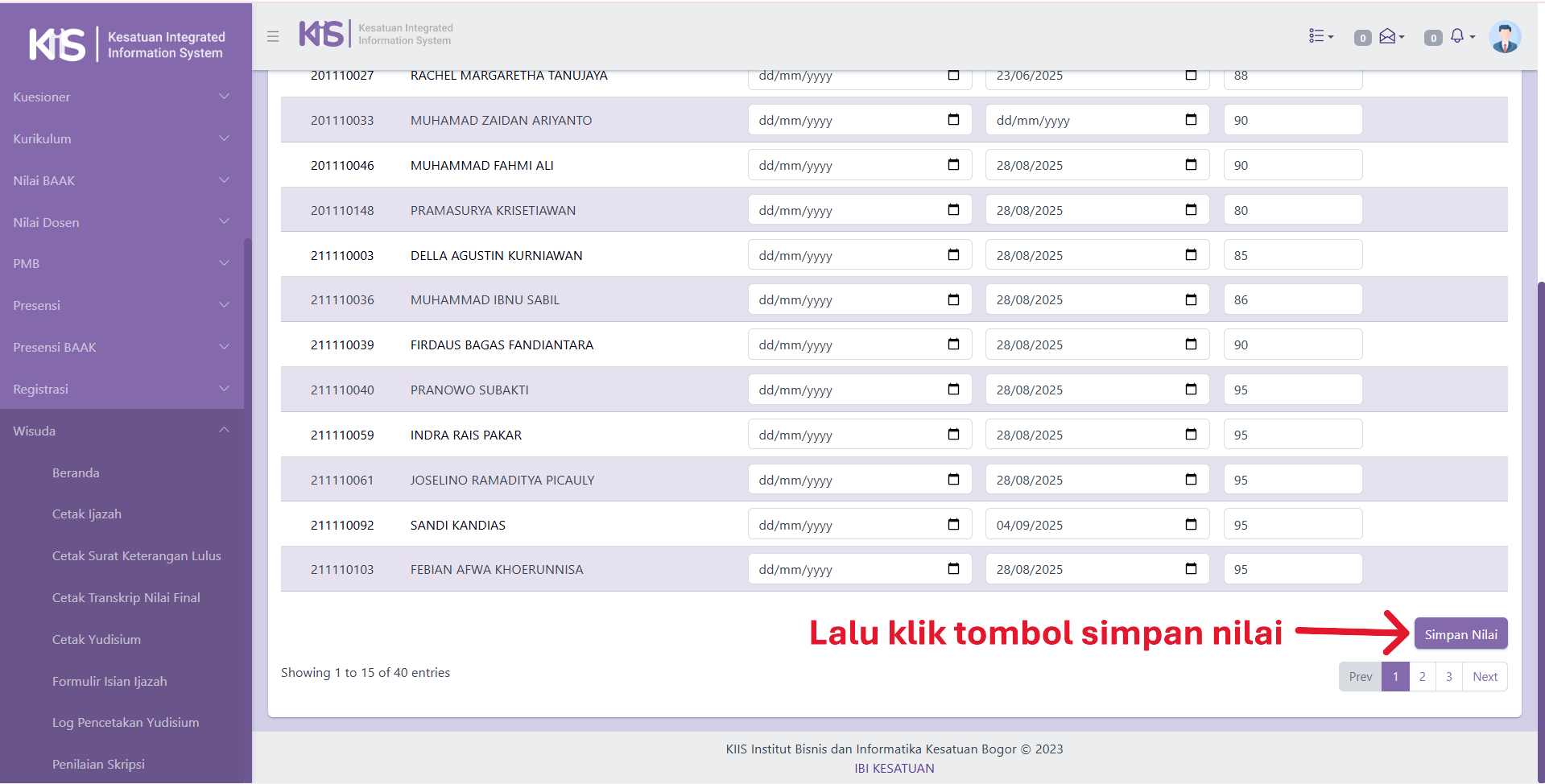
Task: Open calendar picker in MUHAMAD ZAIDAN ARIYANTO's second date field
Action: point(1191,120)
